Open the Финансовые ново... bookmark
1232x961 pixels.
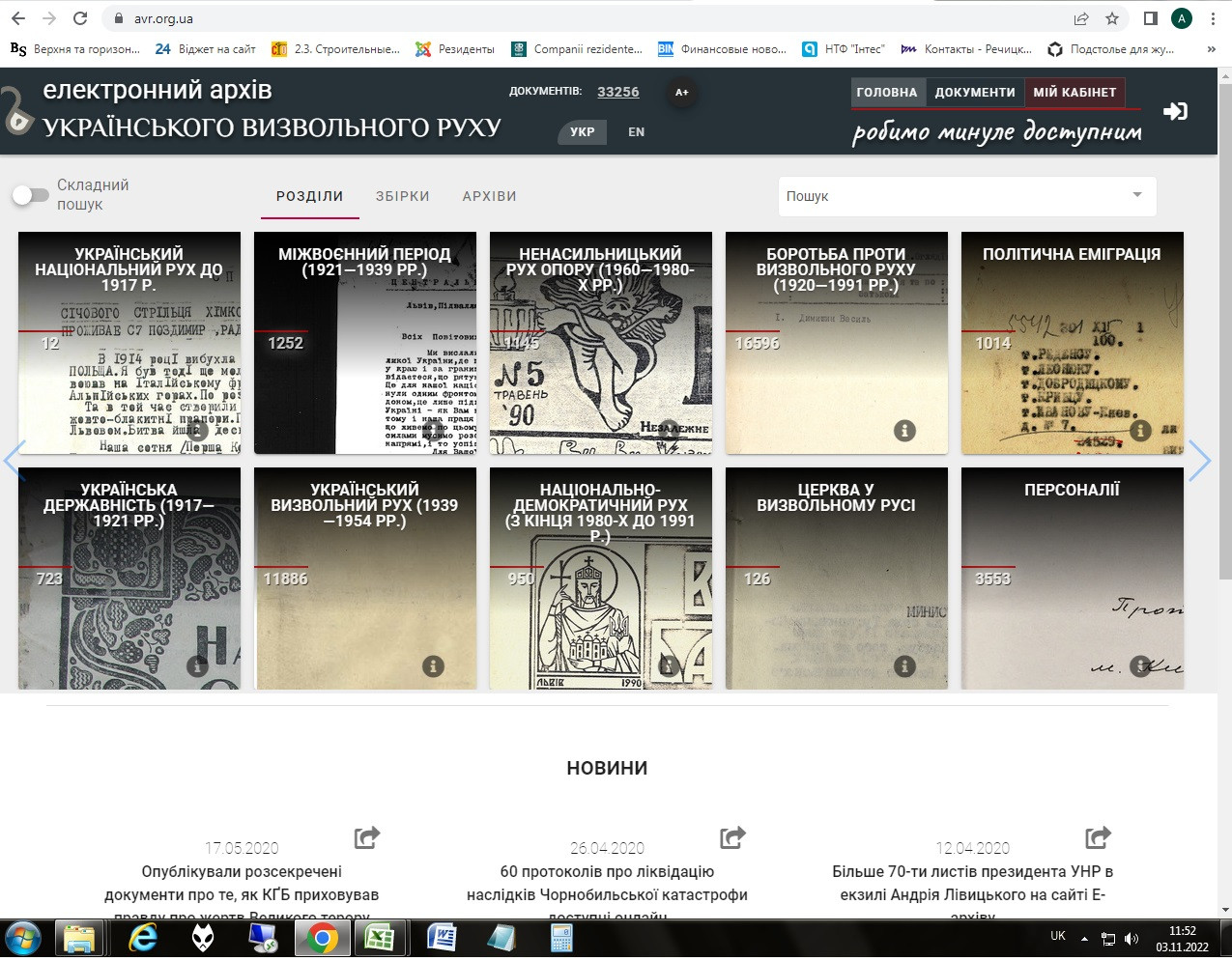point(723,49)
